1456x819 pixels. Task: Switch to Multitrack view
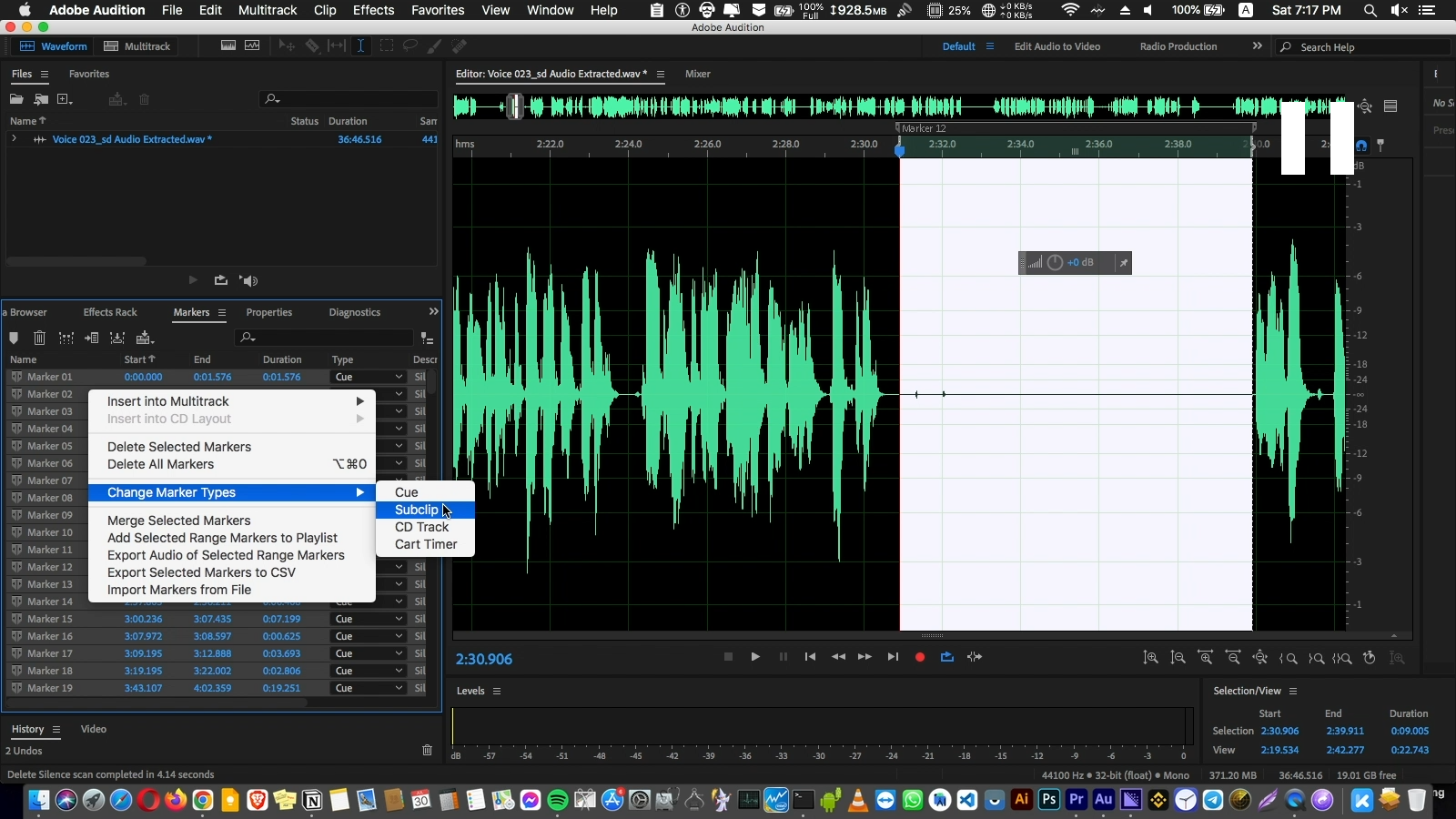137,46
